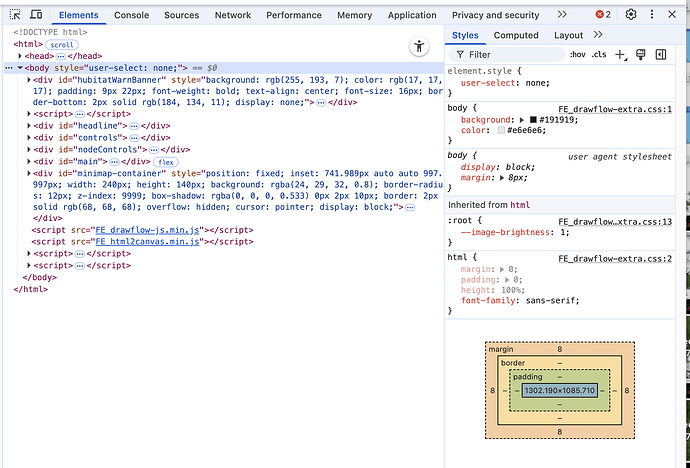Open the Performance tab
Viewport: 690px width, 468px height.
294,15
